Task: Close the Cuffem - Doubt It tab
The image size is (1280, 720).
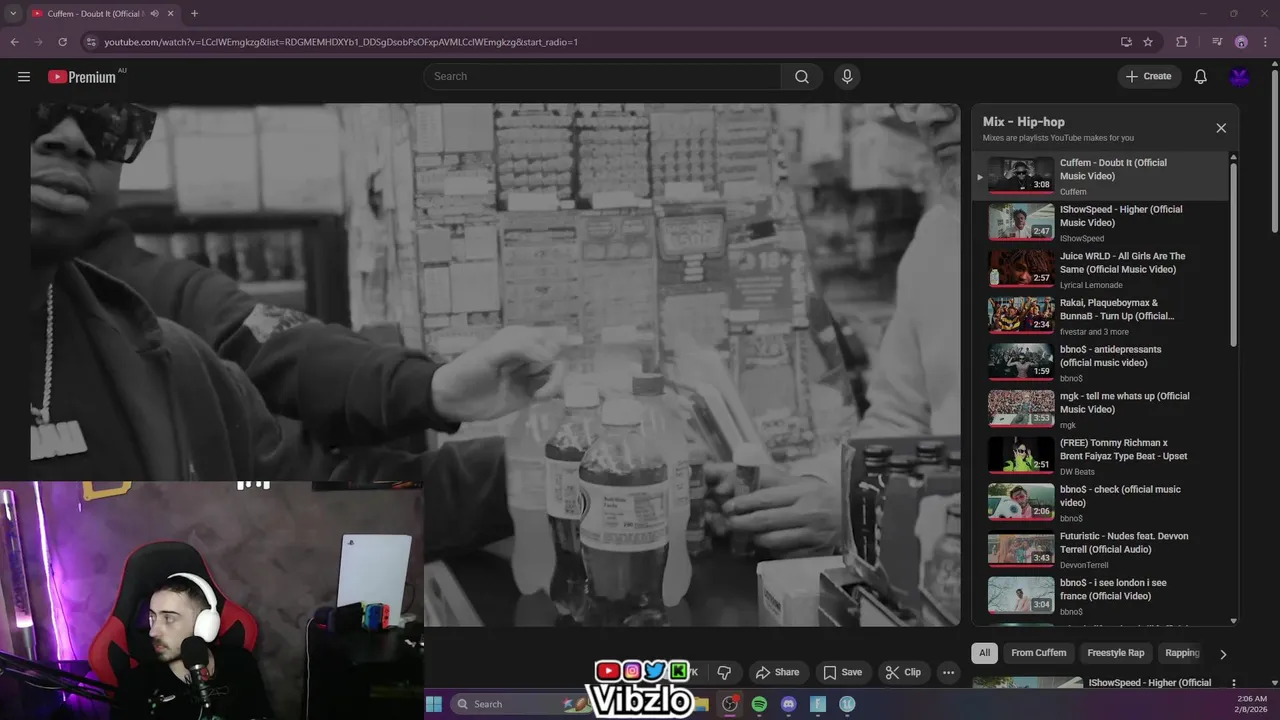Action: [x=171, y=13]
